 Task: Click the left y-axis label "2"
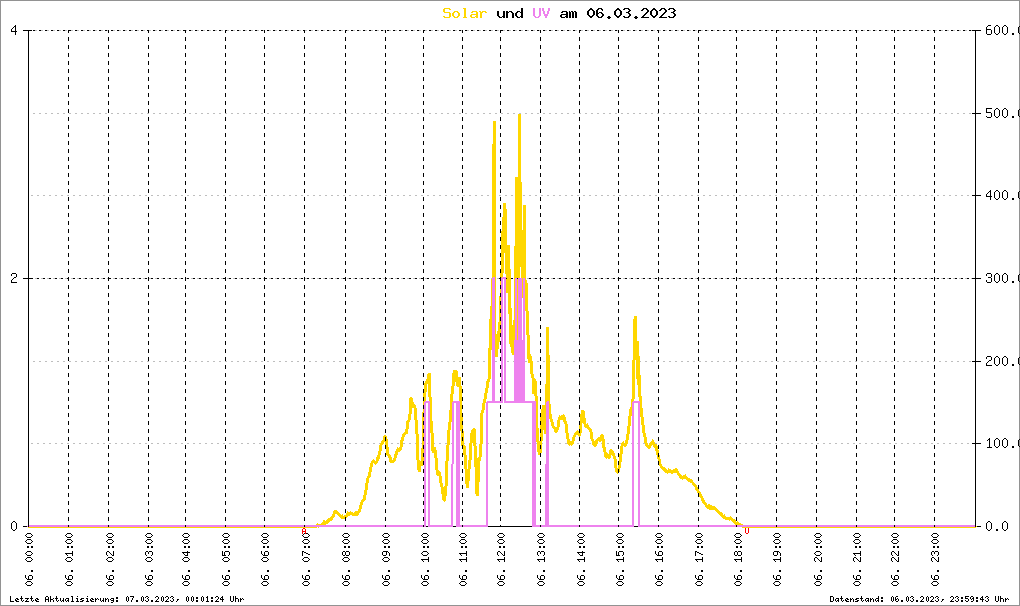[14, 278]
